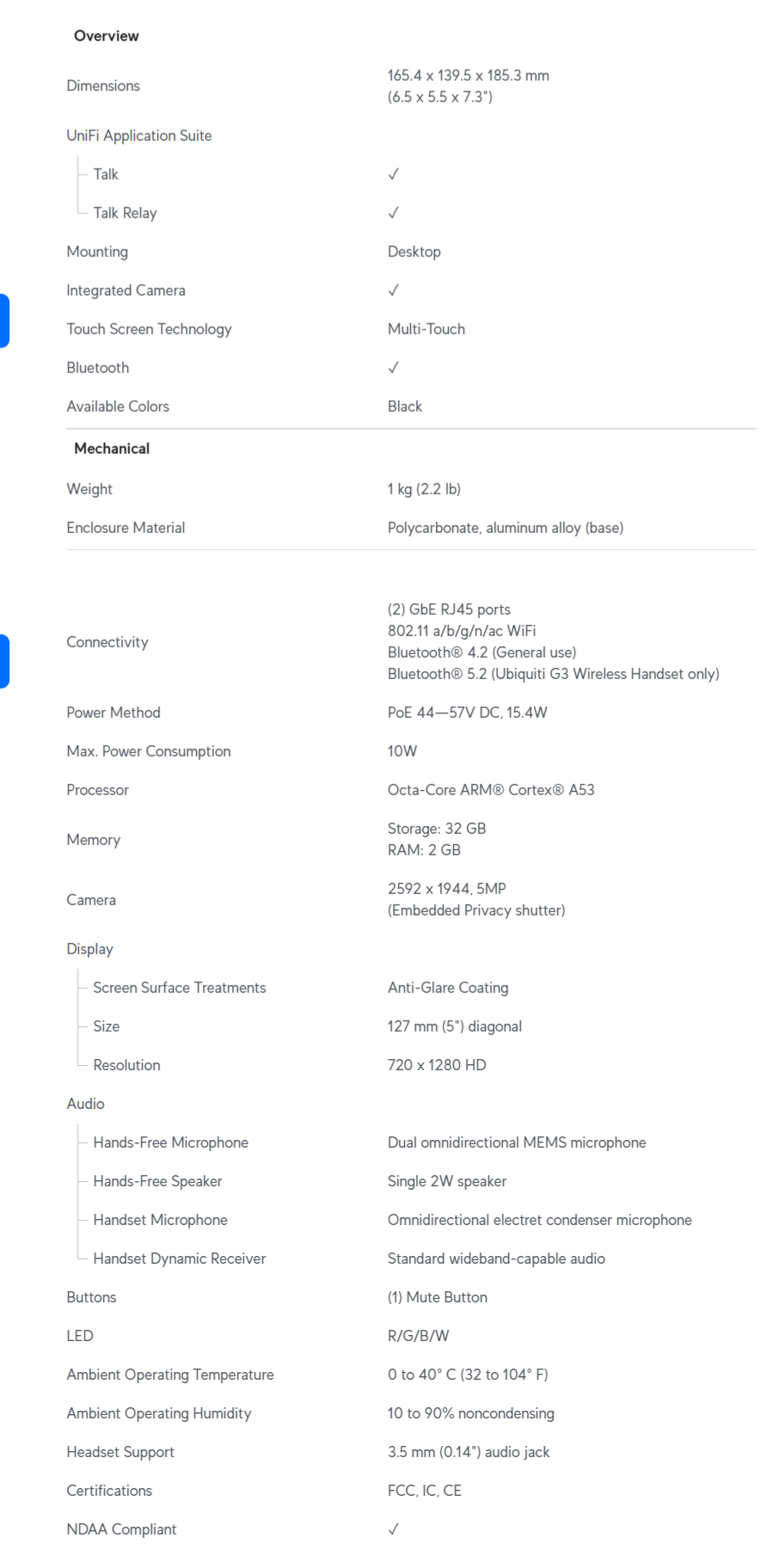Click the Octa-Core ARM Cortex A53 processor value
The height and width of the screenshot is (1568, 766).
[491, 790]
